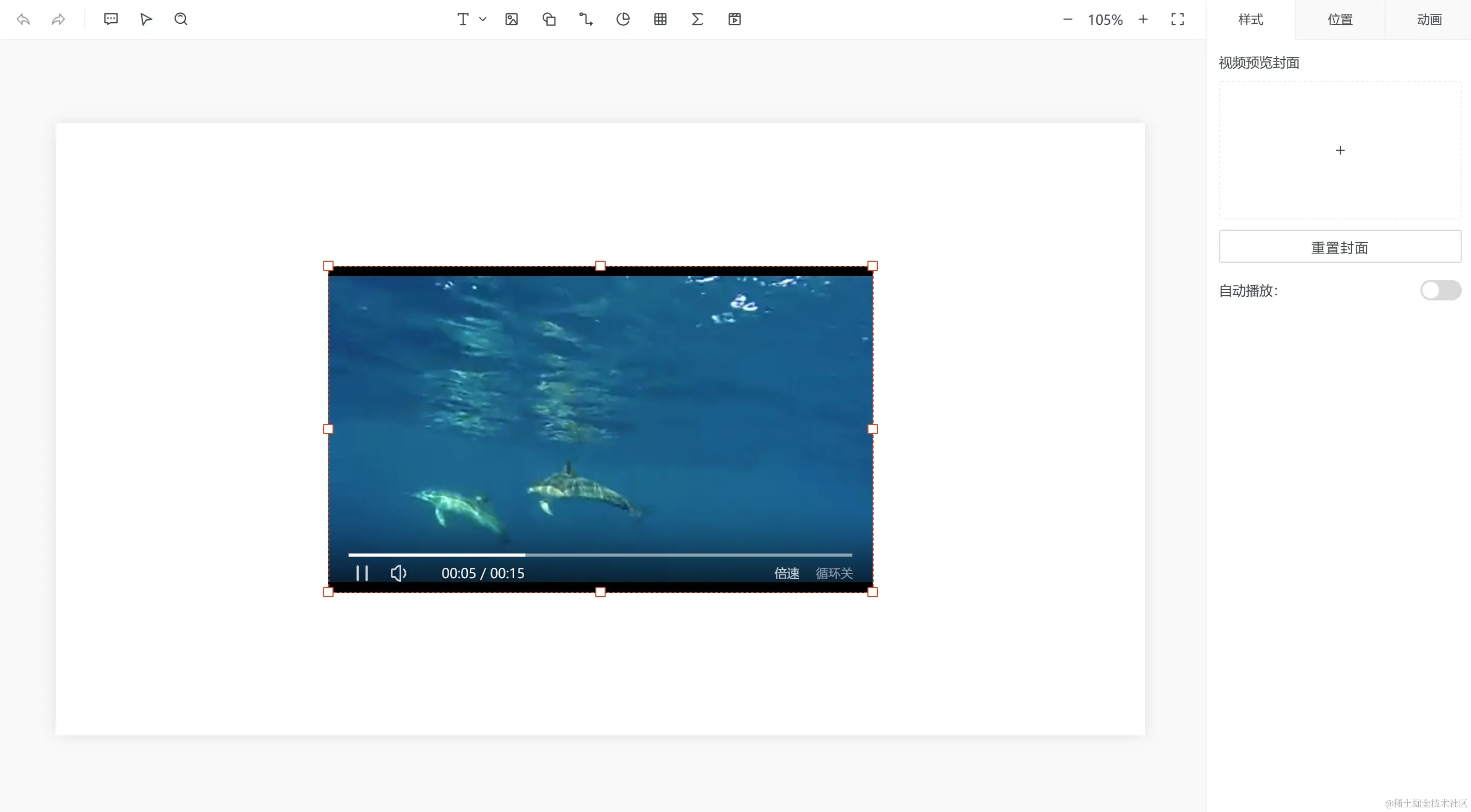1471x812 pixels.
Task: Zoom in the canvas
Action: coord(1143,20)
